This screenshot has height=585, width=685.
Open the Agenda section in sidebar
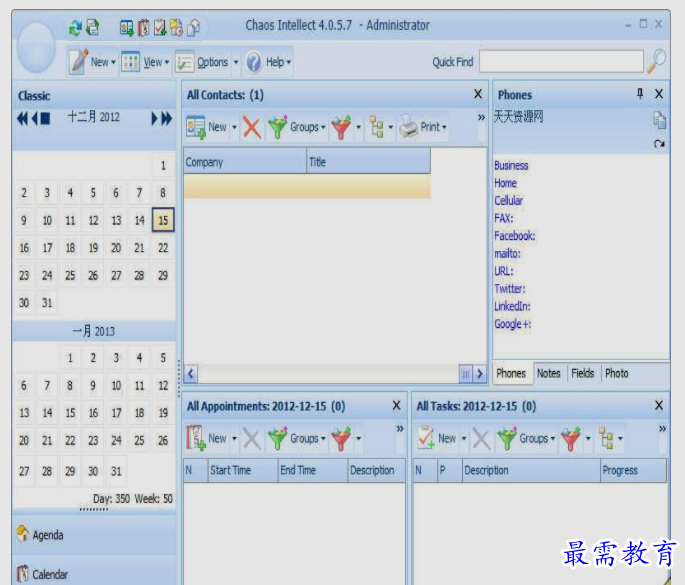pos(94,535)
